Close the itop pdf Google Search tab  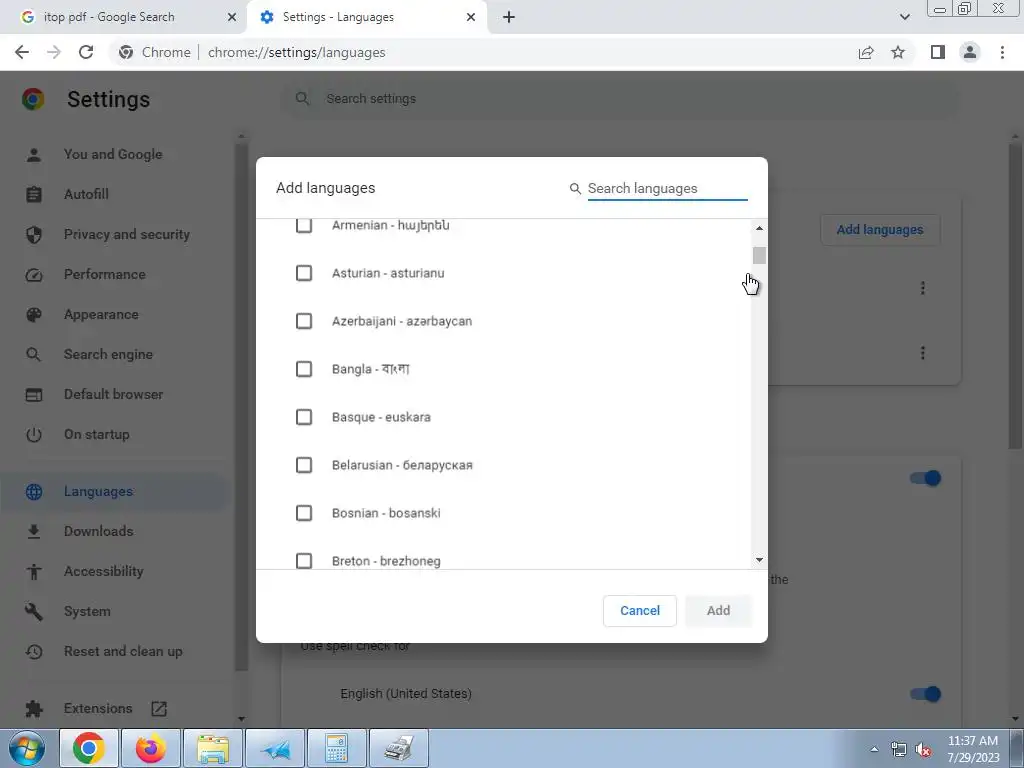pyautogui.click(x=232, y=17)
